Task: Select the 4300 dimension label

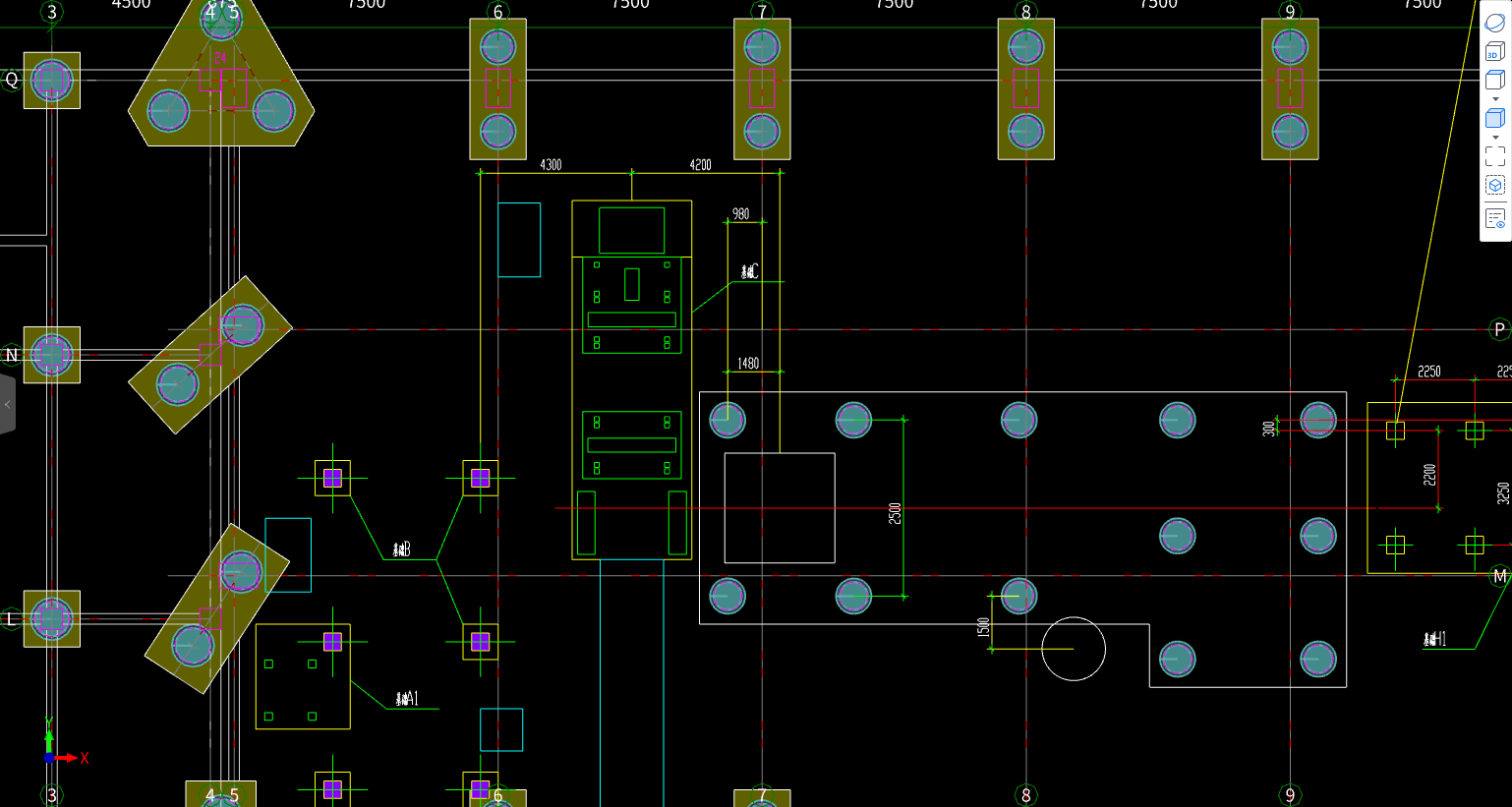Action: tap(551, 164)
